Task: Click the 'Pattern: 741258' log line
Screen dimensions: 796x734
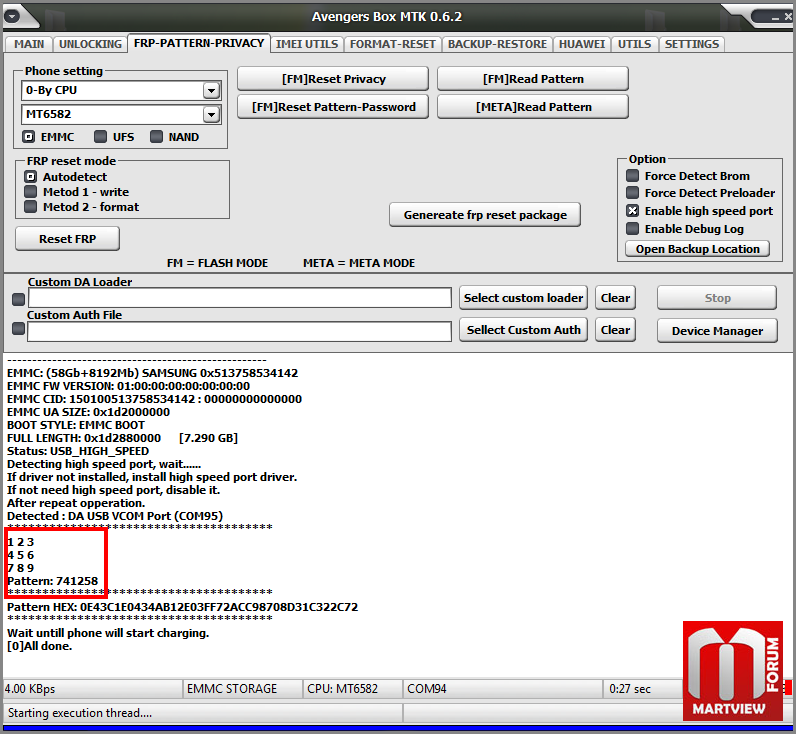Action: click(52, 581)
